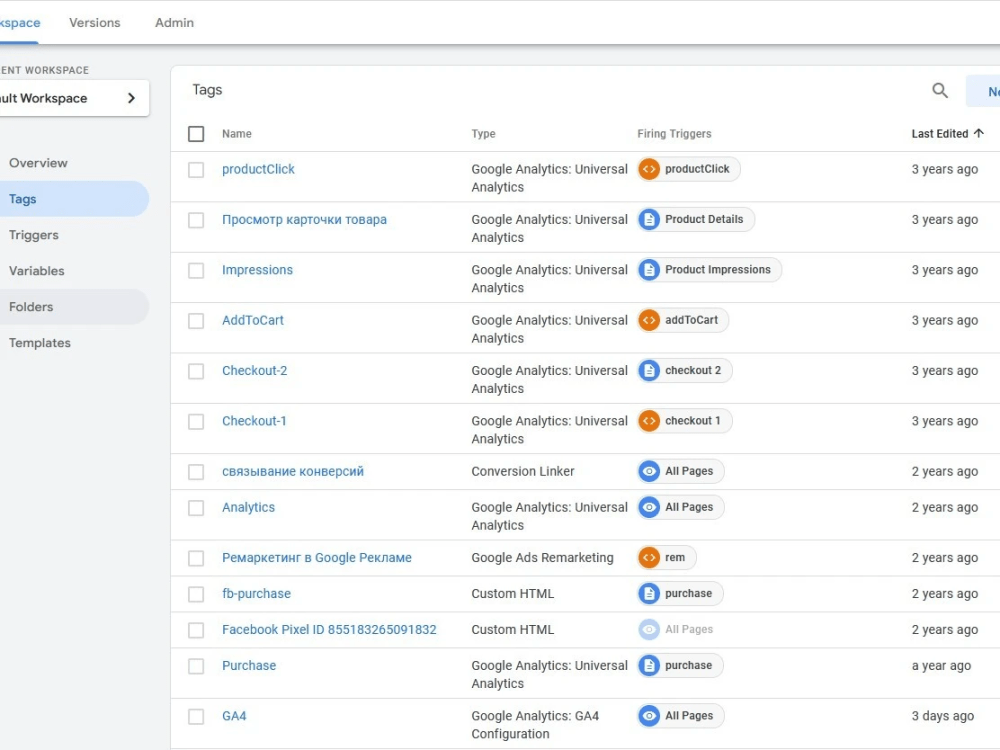The width and height of the screenshot is (1000, 750).
Task: Click the Last Edited sort arrow
Action: click(x=978, y=133)
